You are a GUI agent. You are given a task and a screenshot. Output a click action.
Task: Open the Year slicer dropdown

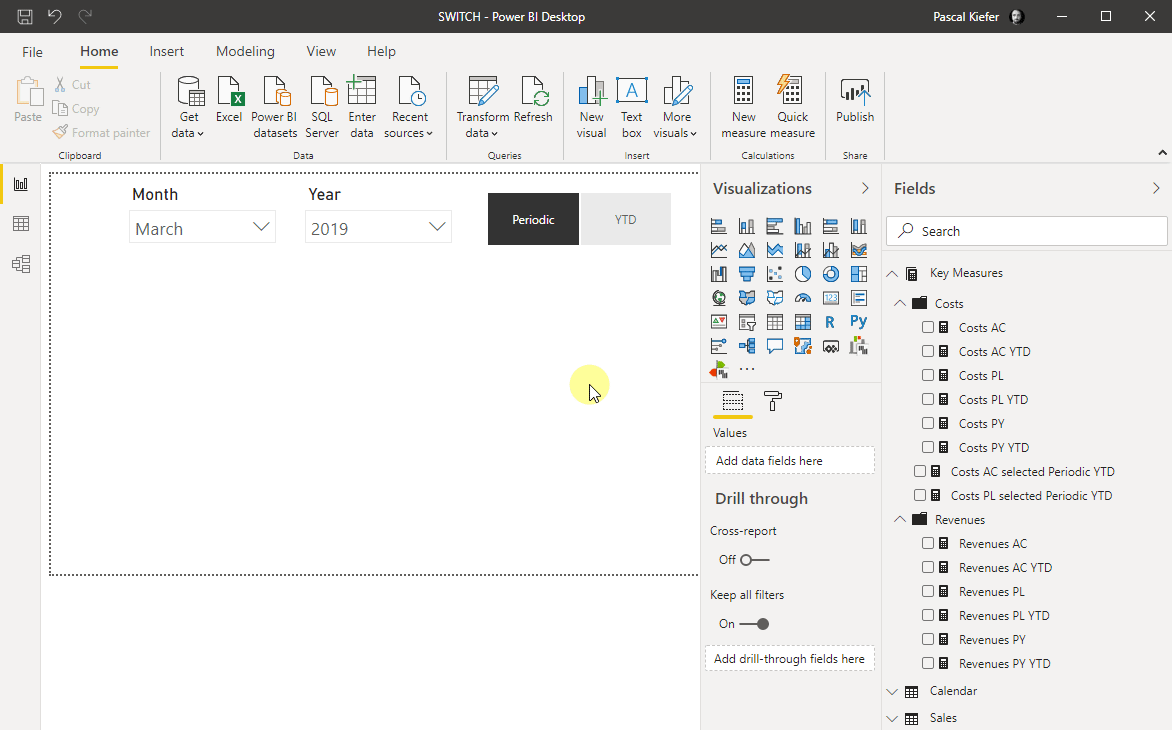coord(437,227)
